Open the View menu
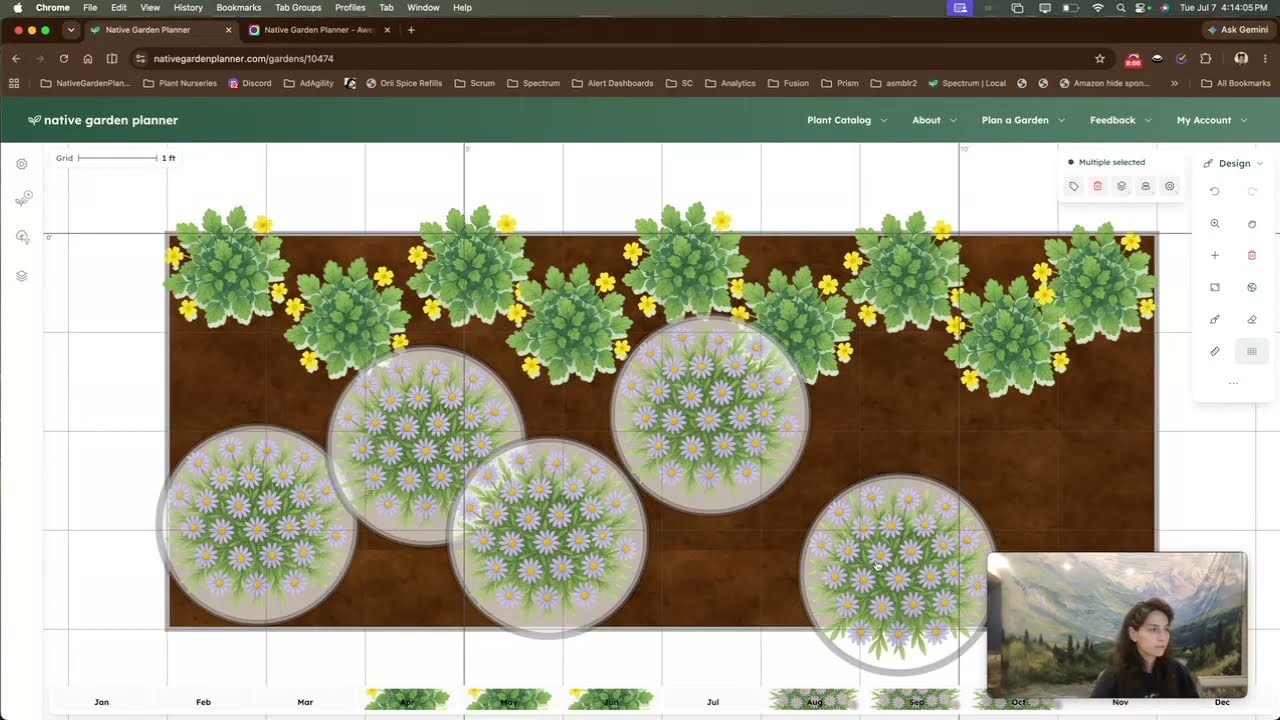The height and width of the screenshot is (720, 1280). 150,7
